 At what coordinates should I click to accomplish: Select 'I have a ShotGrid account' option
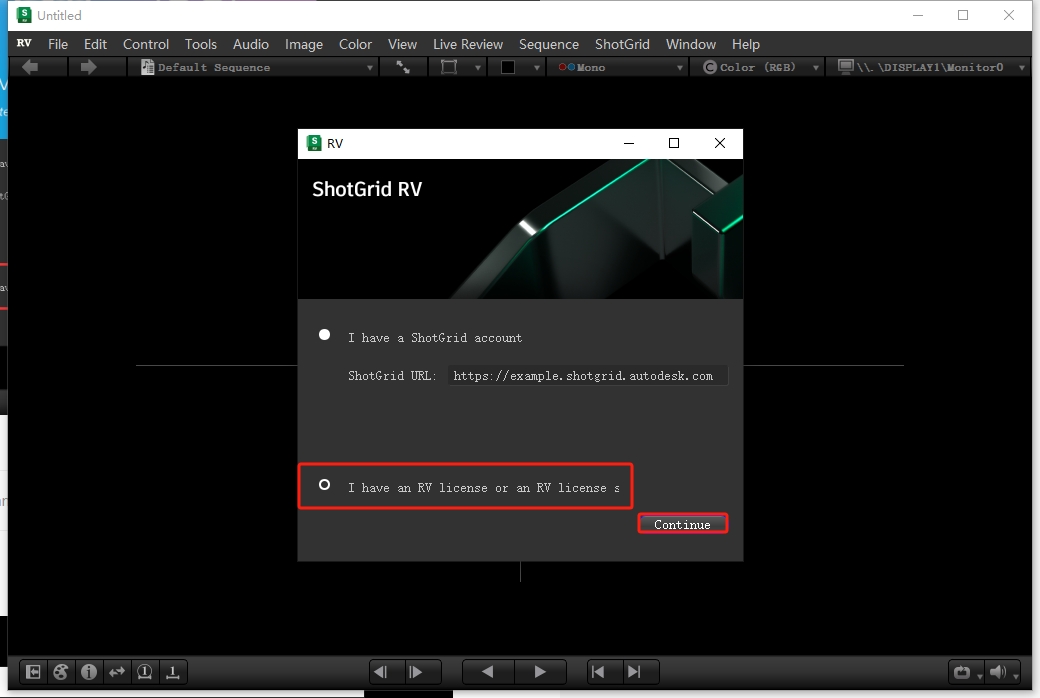pos(324,335)
